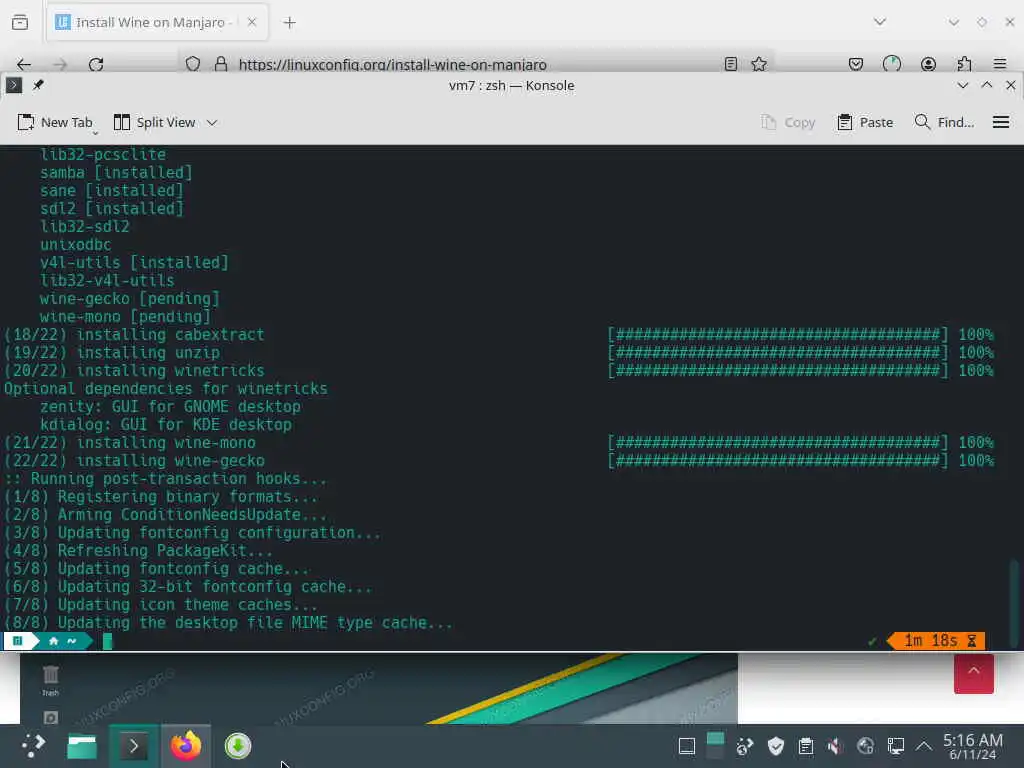This screenshot has width=1024, height=768.
Task: Toggle the muted audio volume tray icon
Action: (x=835, y=746)
